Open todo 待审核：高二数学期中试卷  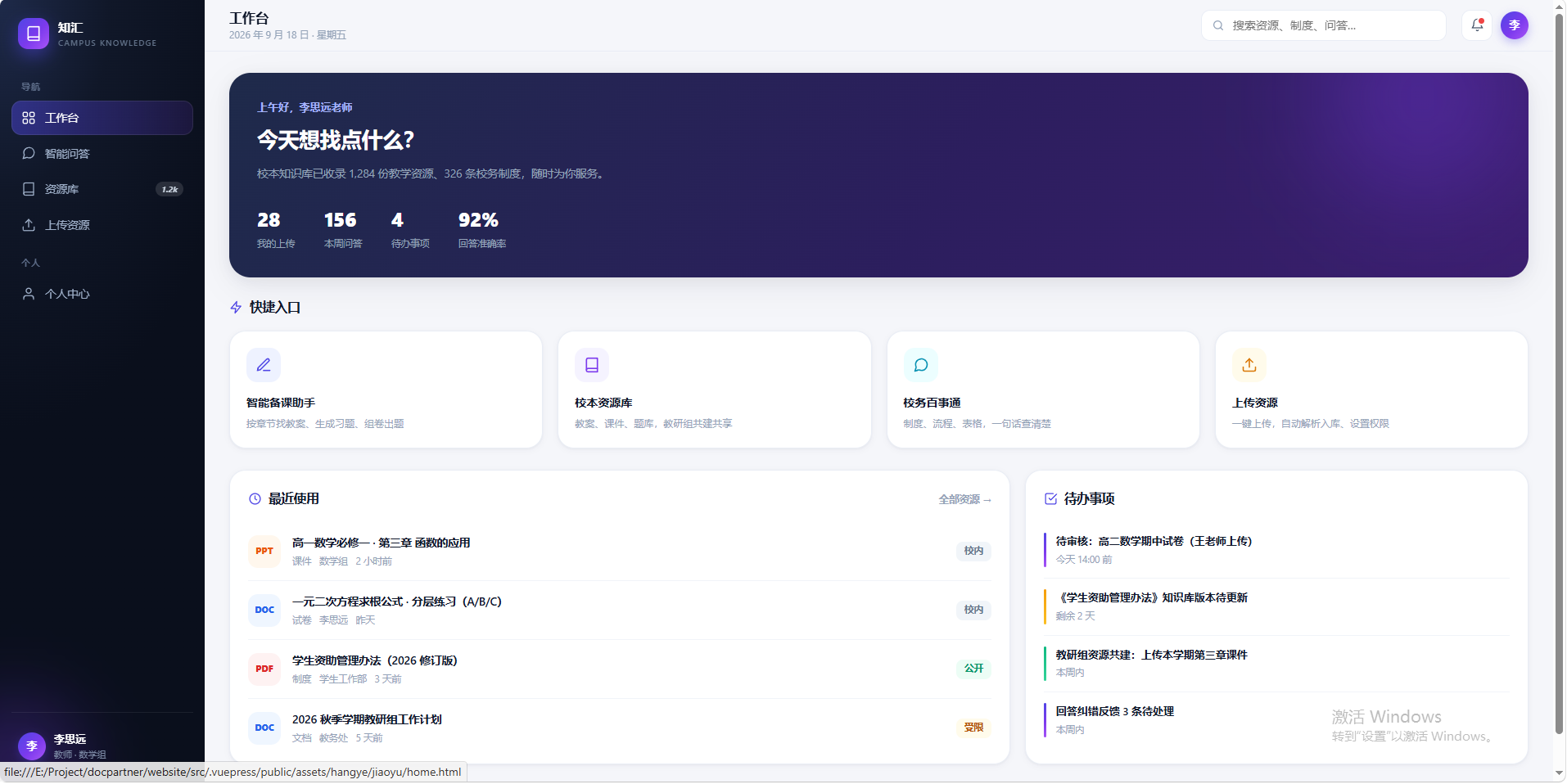(1277, 550)
